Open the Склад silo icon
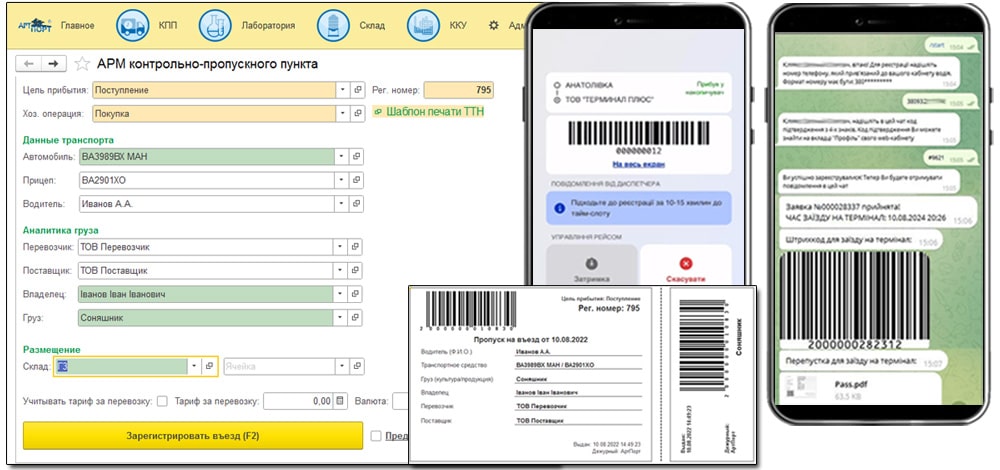Image resolution: width=1000 pixels, height=470 pixels. pyautogui.click(x=334, y=26)
